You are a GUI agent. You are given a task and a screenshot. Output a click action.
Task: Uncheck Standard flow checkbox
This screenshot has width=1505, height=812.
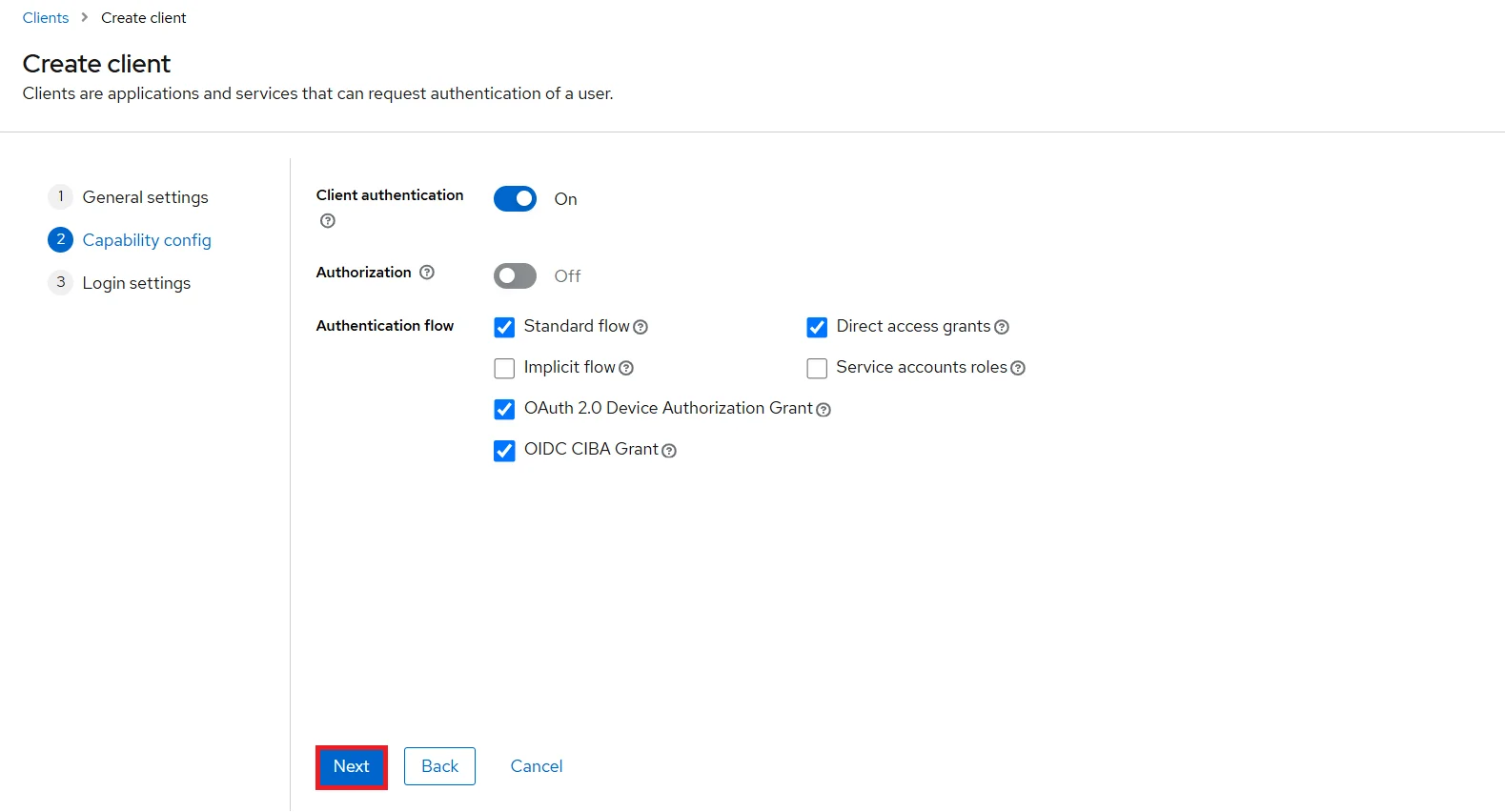pyautogui.click(x=504, y=327)
